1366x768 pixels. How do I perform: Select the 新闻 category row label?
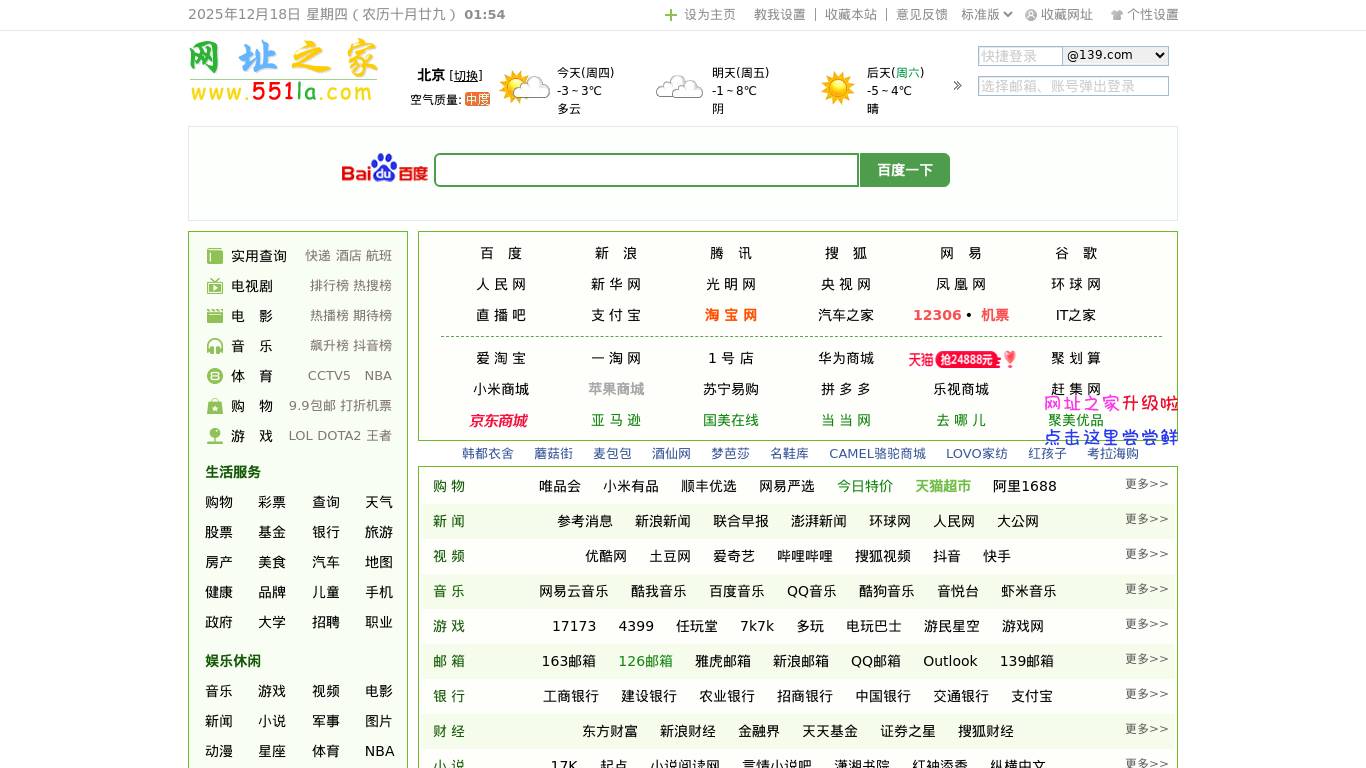[x=449, y=521]
